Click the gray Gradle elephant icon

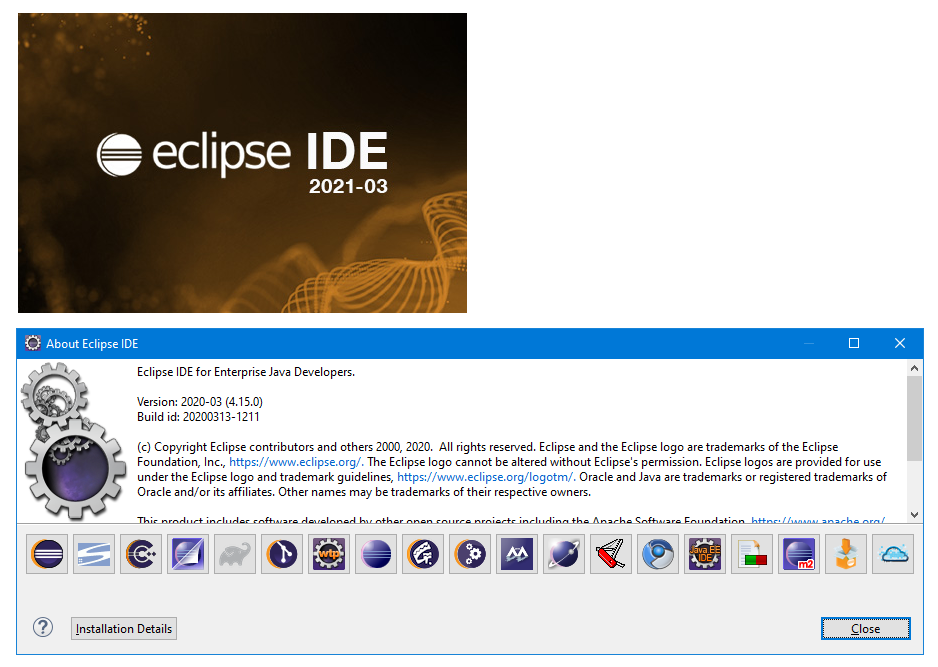235,554
